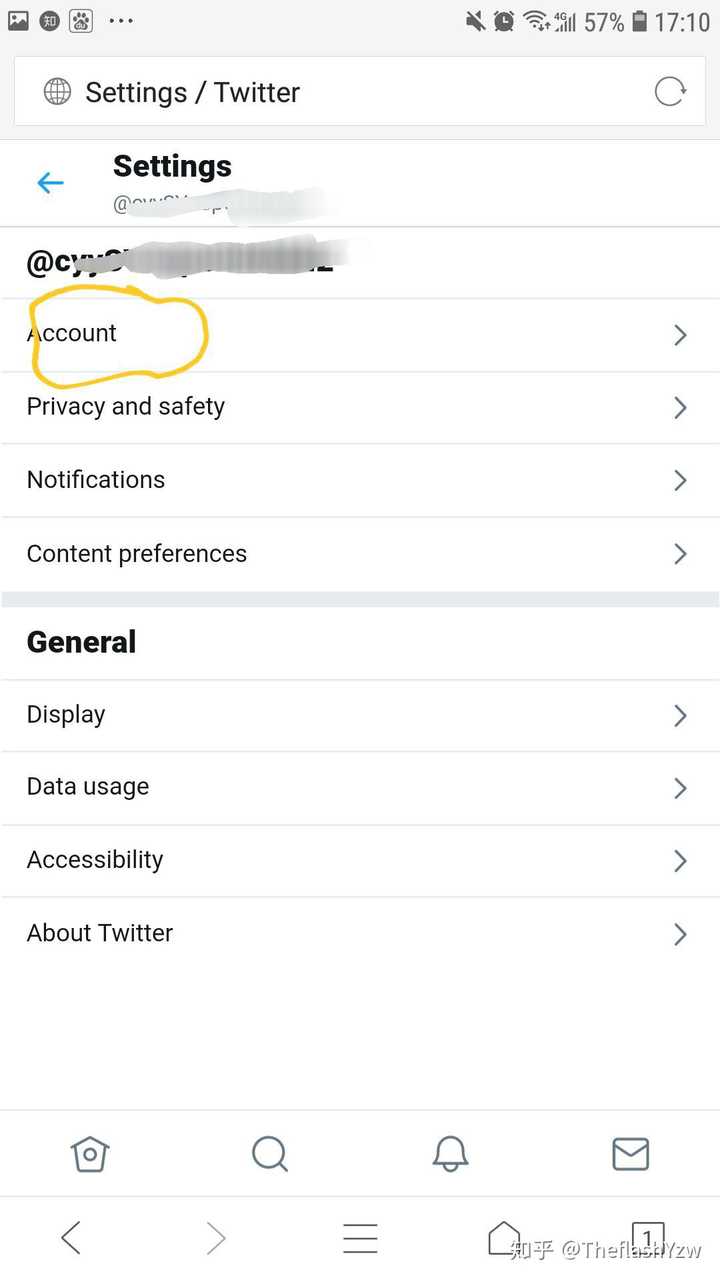Viewport: 720px width, 1280px height.
Task: Open the browser tab switcher
Action: click(648, 1238)
